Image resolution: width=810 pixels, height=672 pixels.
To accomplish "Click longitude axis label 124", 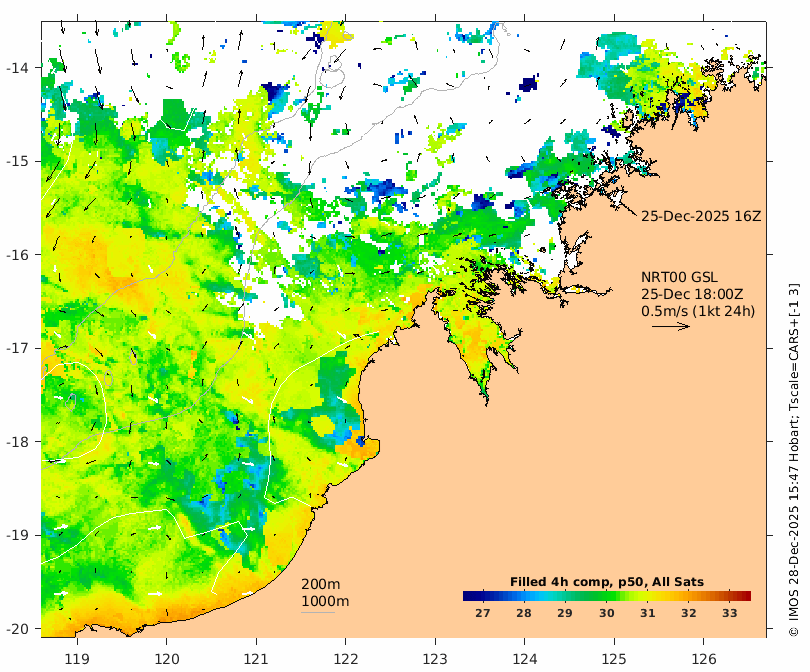I will 525,659.
